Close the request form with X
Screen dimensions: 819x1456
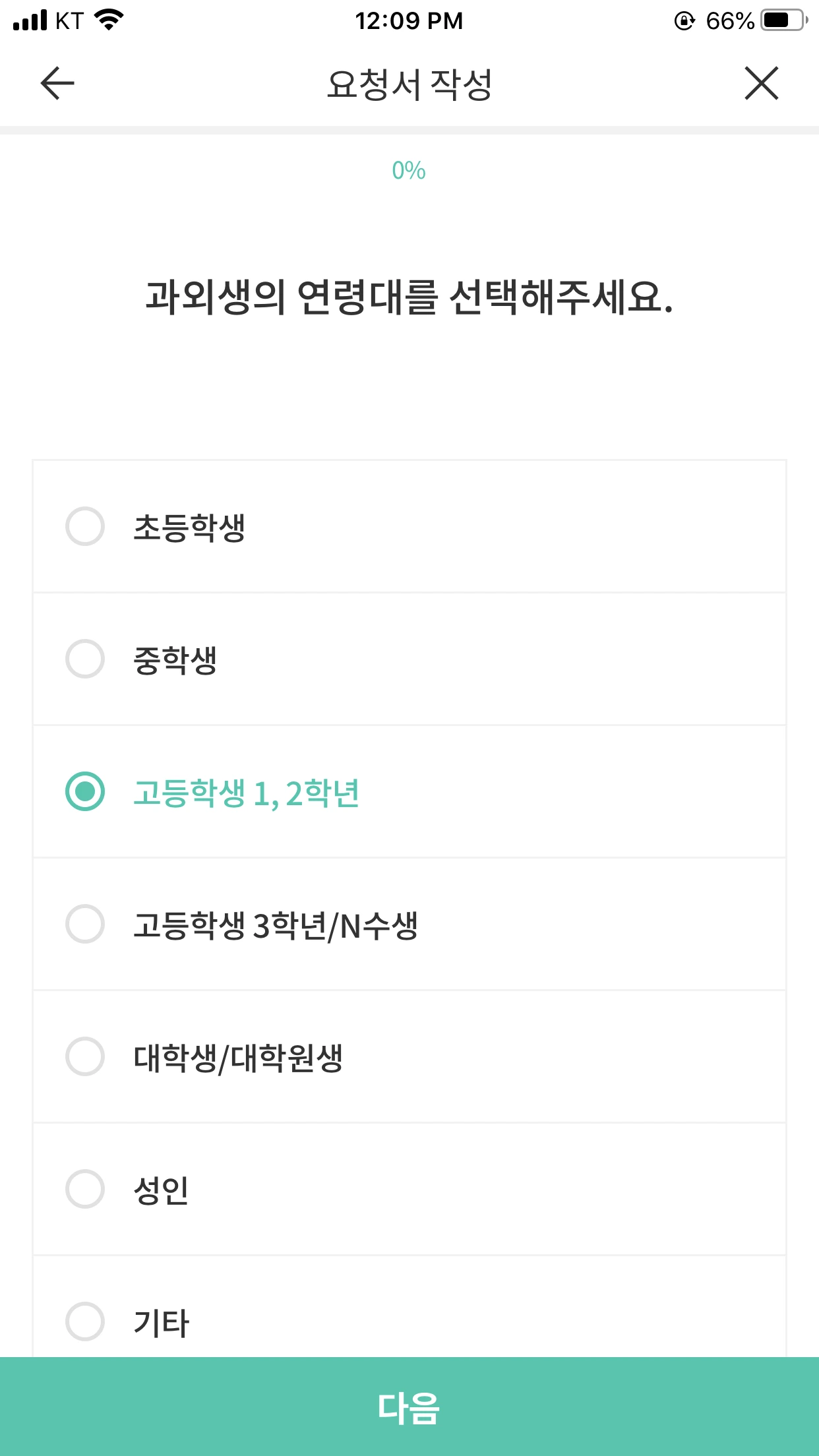pos(761,84)
